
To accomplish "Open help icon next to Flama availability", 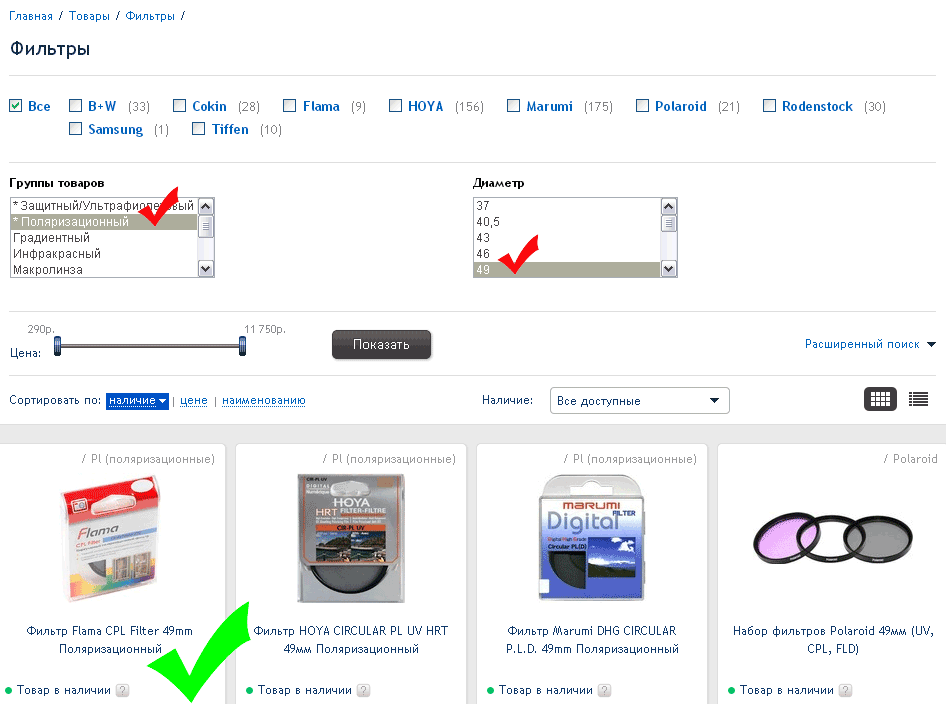I will click(122, 690).
